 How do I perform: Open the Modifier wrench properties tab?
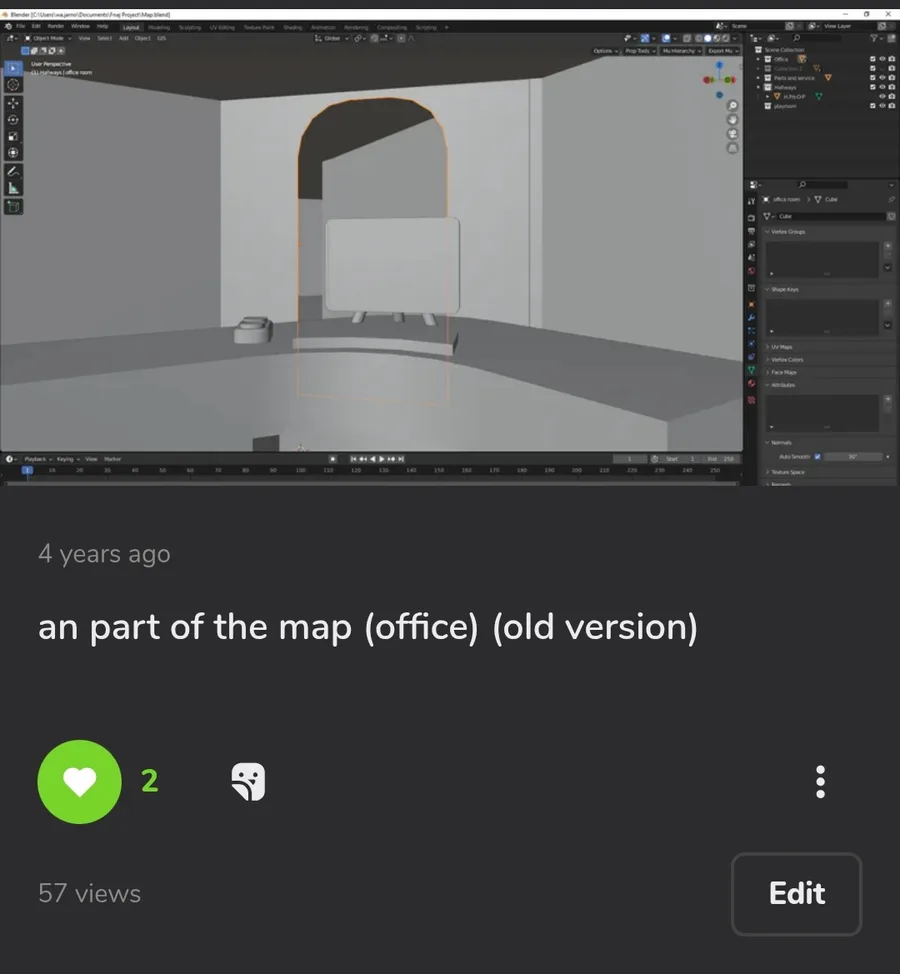(x=752, y=317)
